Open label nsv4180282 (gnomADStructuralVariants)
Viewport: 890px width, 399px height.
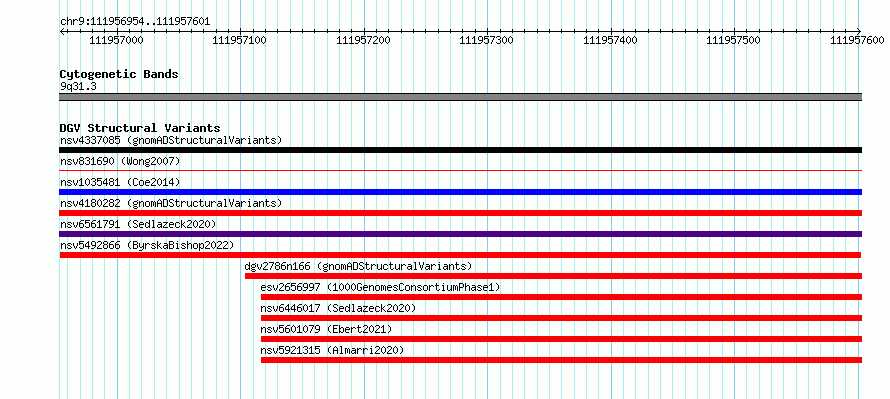pyautogui.click(x=171, y=203)
